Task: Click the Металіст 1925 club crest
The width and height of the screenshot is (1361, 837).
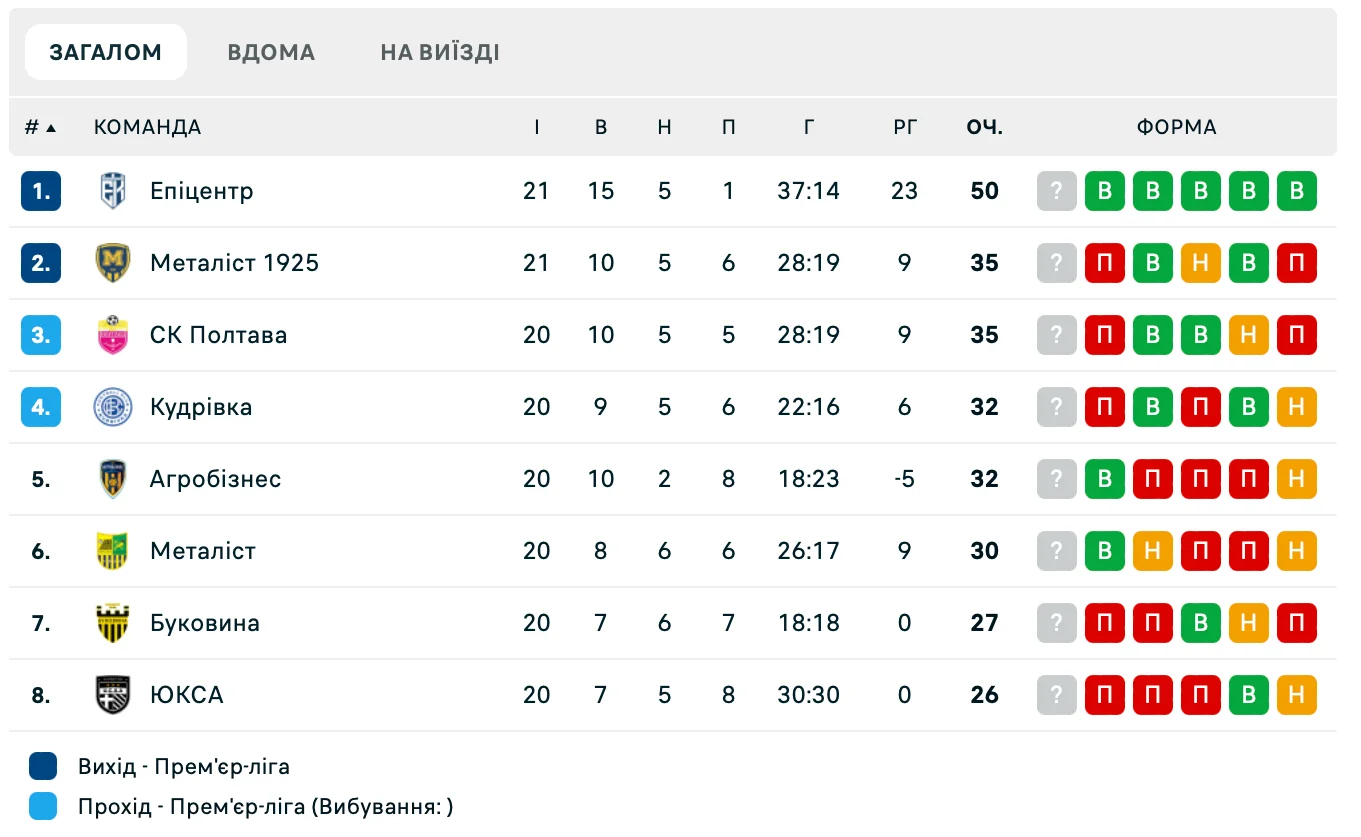Action: tap(113, 263)
